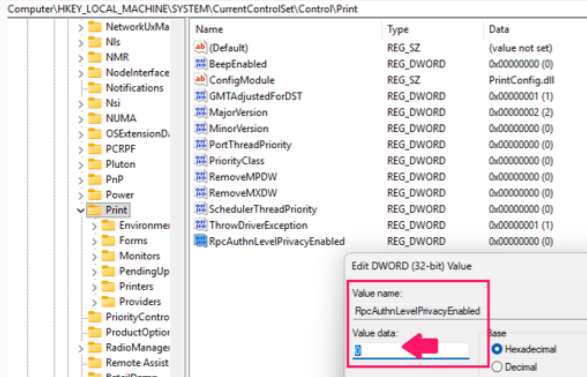Expand the Monitors subkey
This screenshot has height=377, width=587.
tap(94, 256)
